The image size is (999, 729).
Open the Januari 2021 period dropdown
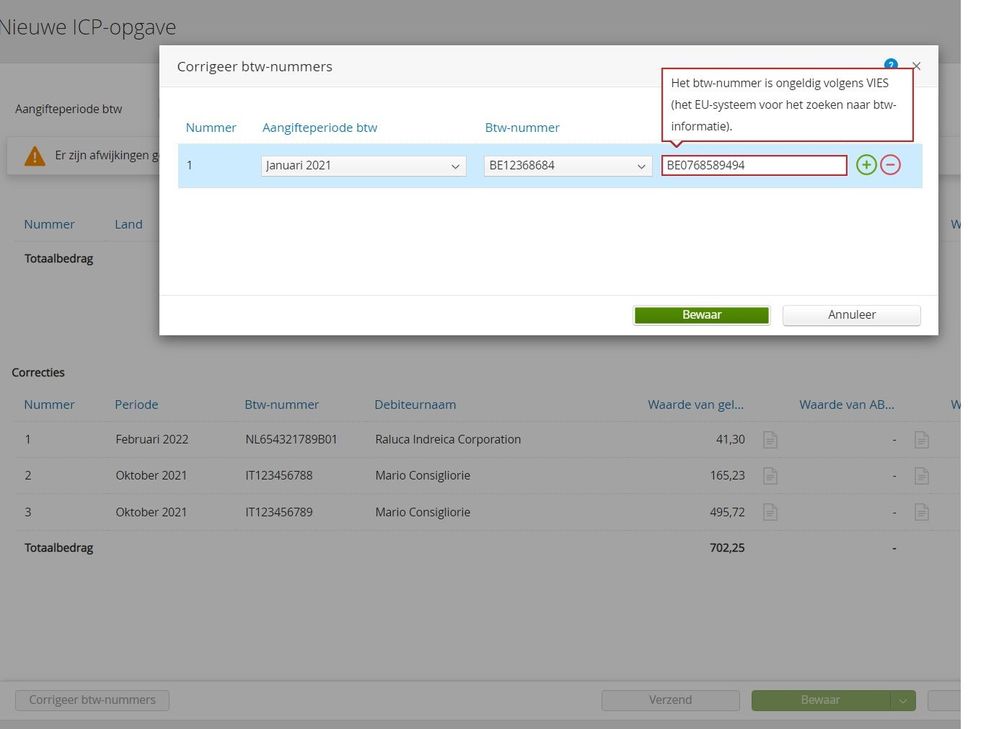pyautogui.click(x=363, y=166)
